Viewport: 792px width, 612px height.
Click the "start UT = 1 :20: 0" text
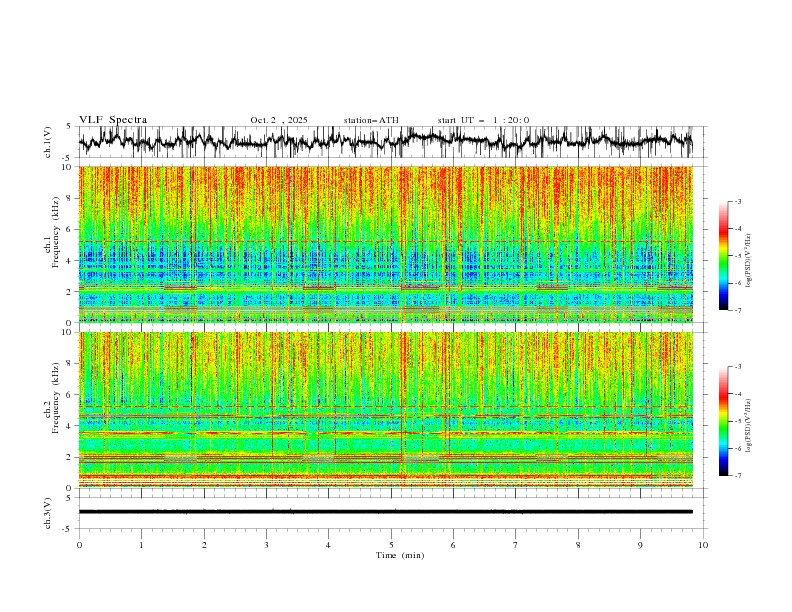tap(483, 120)
